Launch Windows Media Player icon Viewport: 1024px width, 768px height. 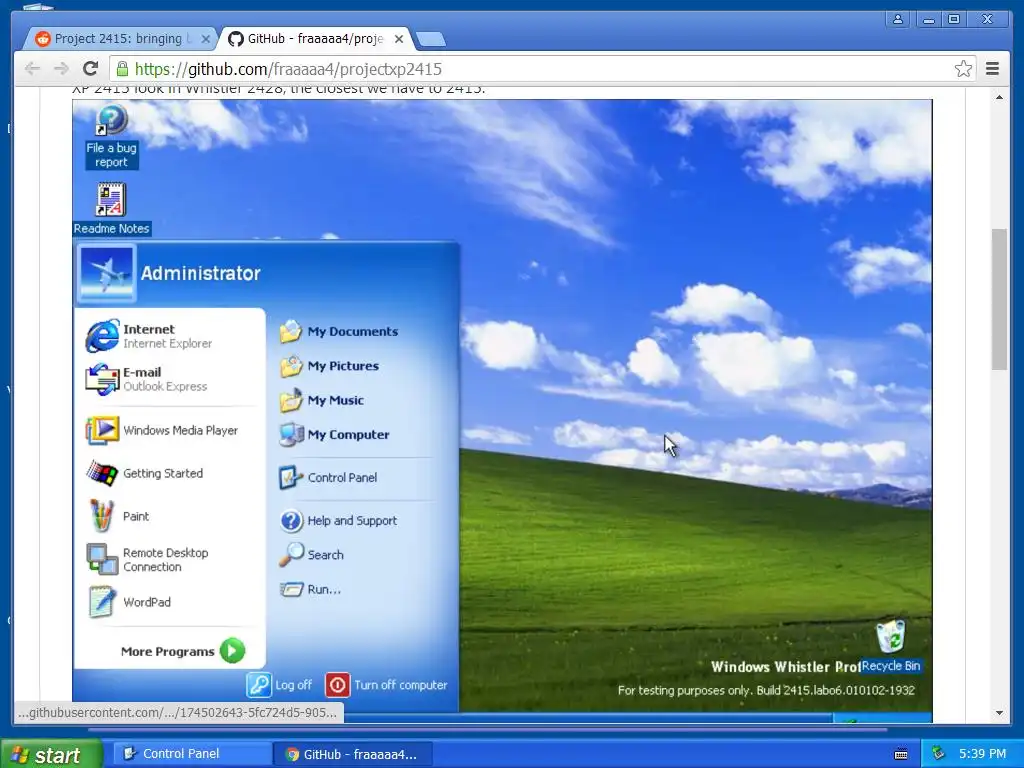(x=103, y=430)
